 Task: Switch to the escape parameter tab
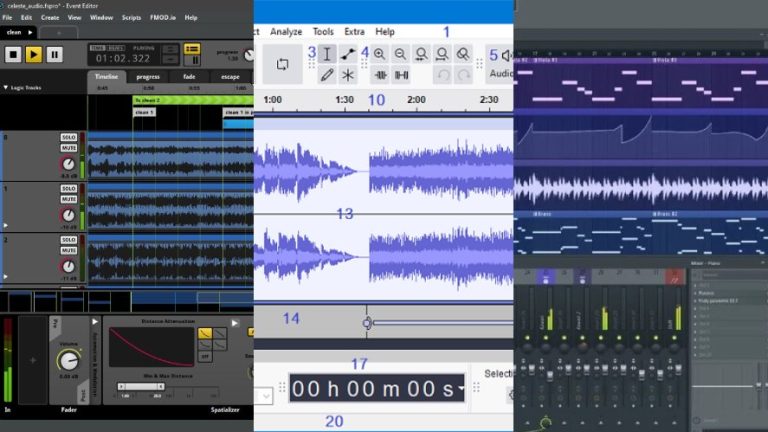click(x=230, y=77)
